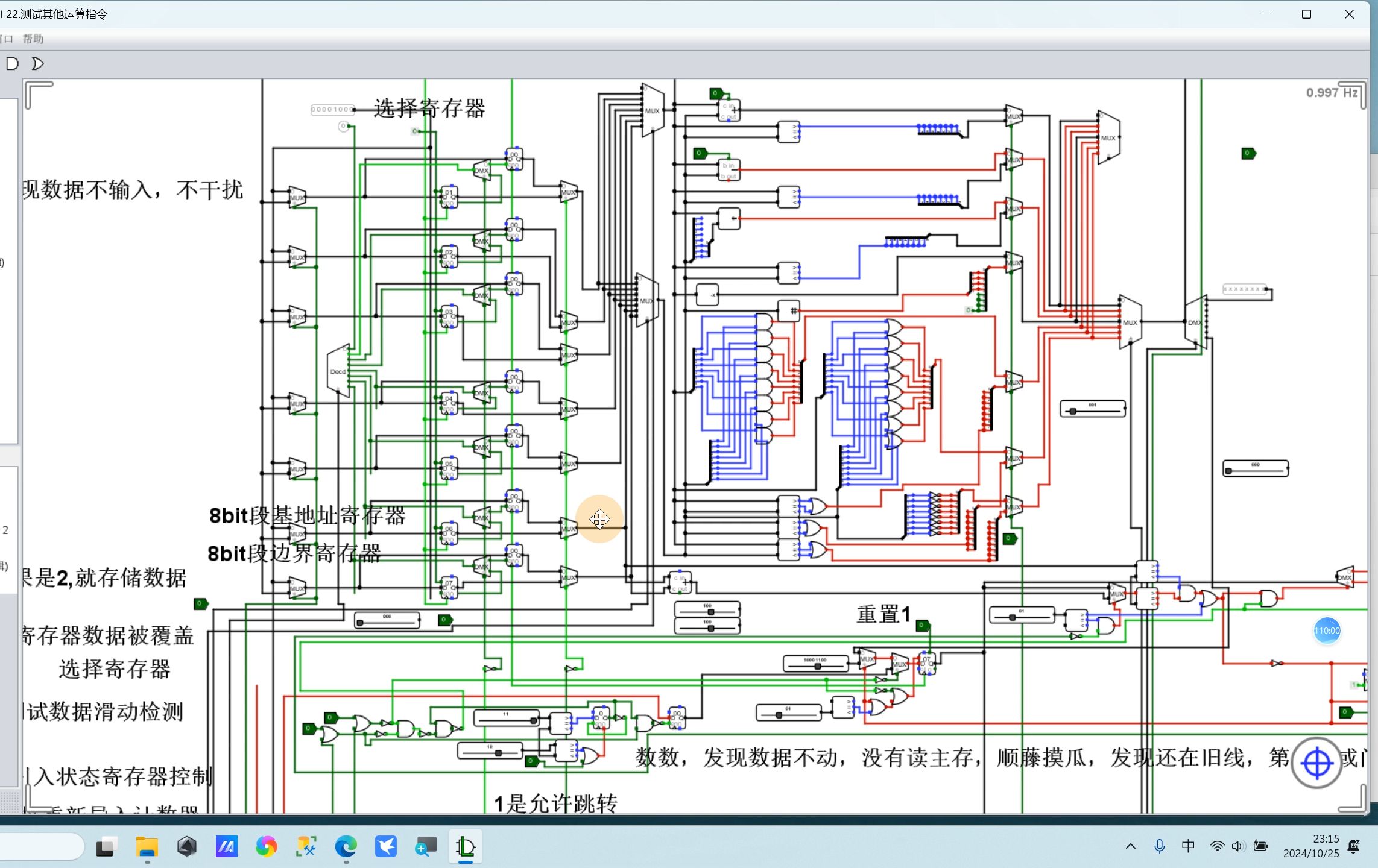Select the OR gate tool in toolbar
This screenshot has height=868, width=1378.
(37, 63)
